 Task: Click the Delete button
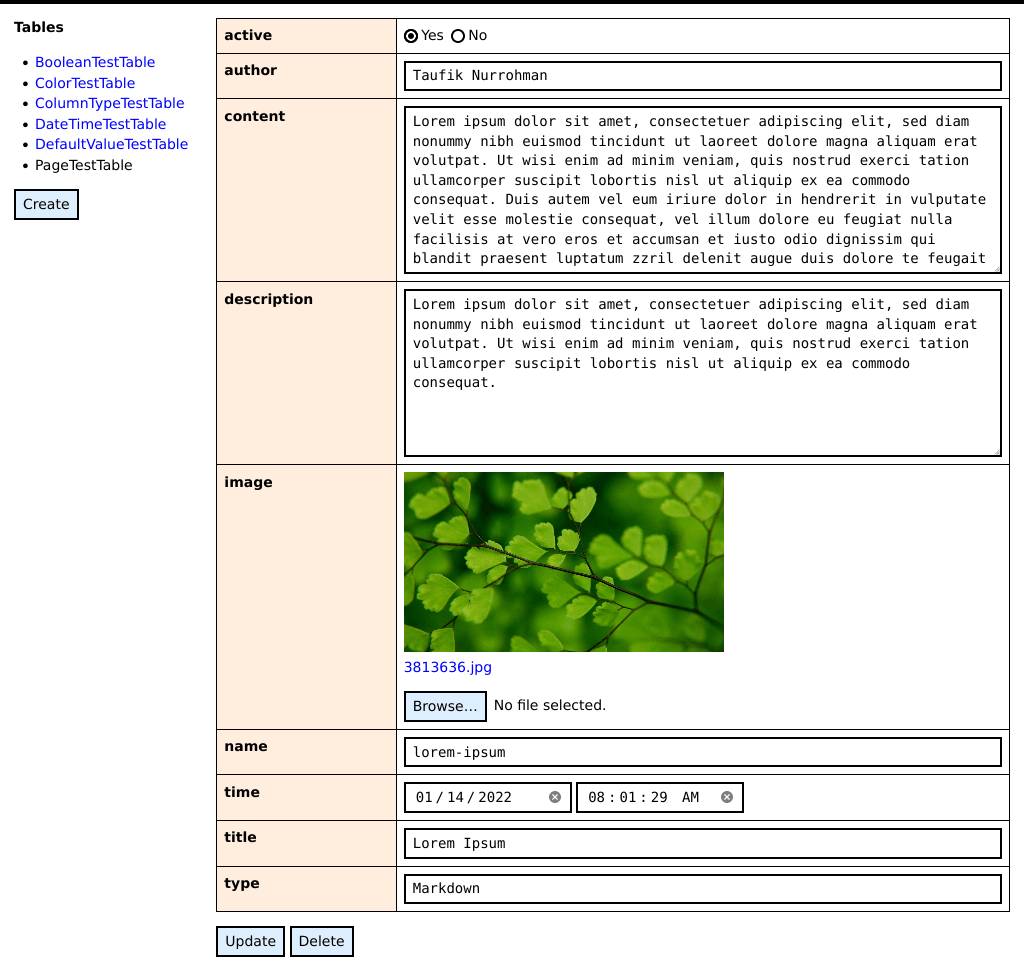(x=321, y=941)
